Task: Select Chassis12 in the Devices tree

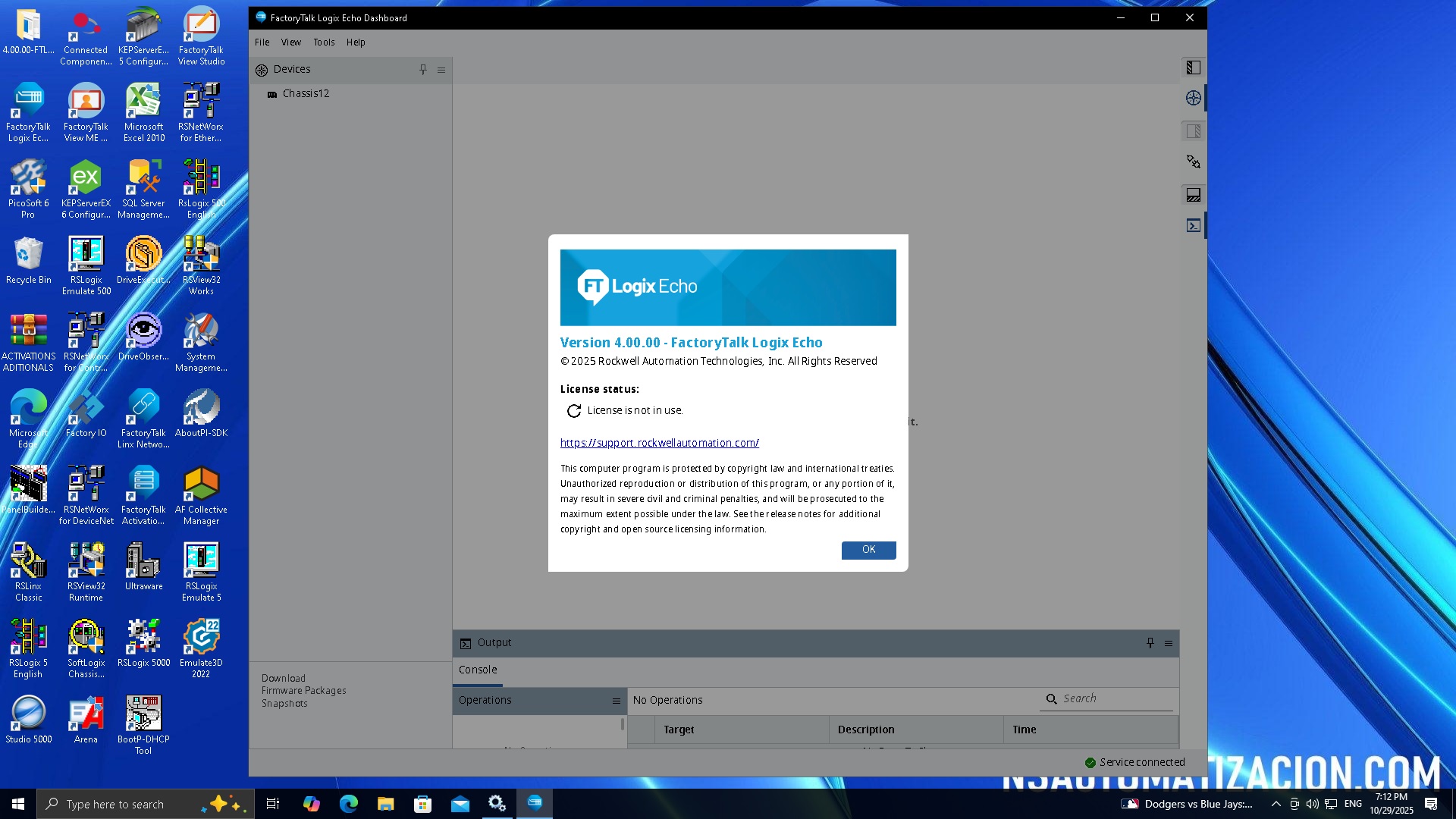Action: pos(306,93)
